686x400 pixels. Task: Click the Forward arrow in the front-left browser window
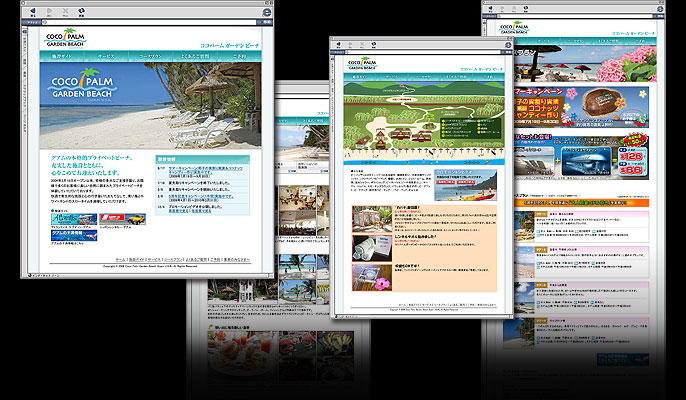49,11
